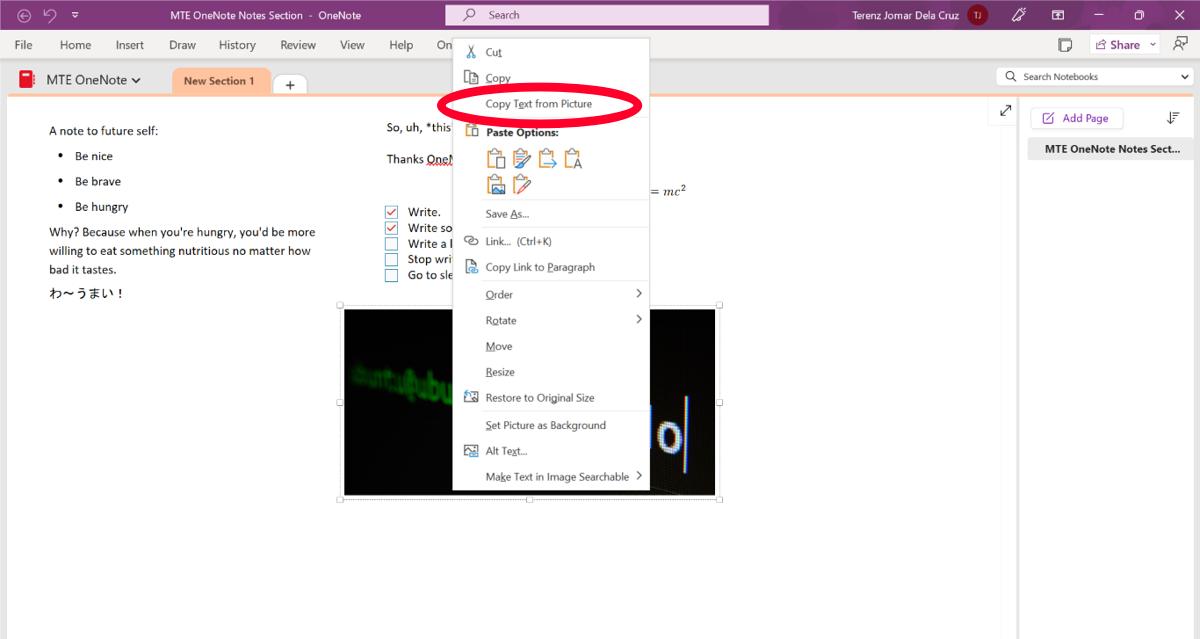1200x639 pixels.
Task: Click the Copy icon in context menu
Action: point(470,77)
